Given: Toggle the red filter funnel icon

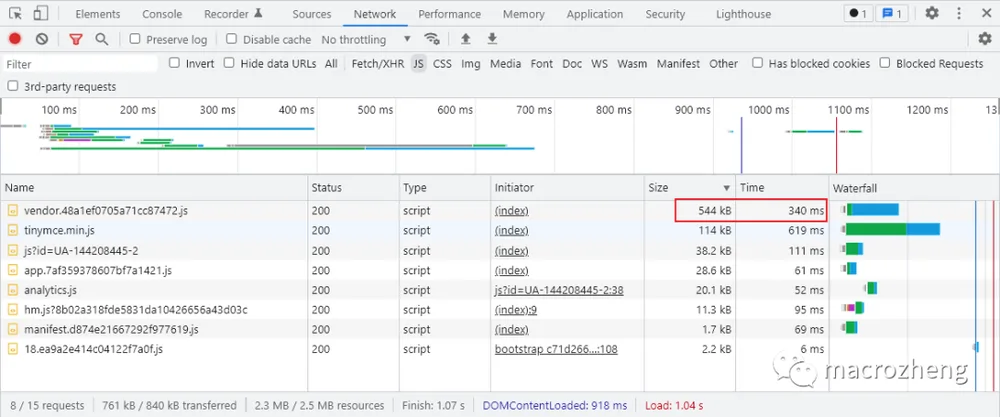Looking at the screenshot, I should [x=76, y=40].
